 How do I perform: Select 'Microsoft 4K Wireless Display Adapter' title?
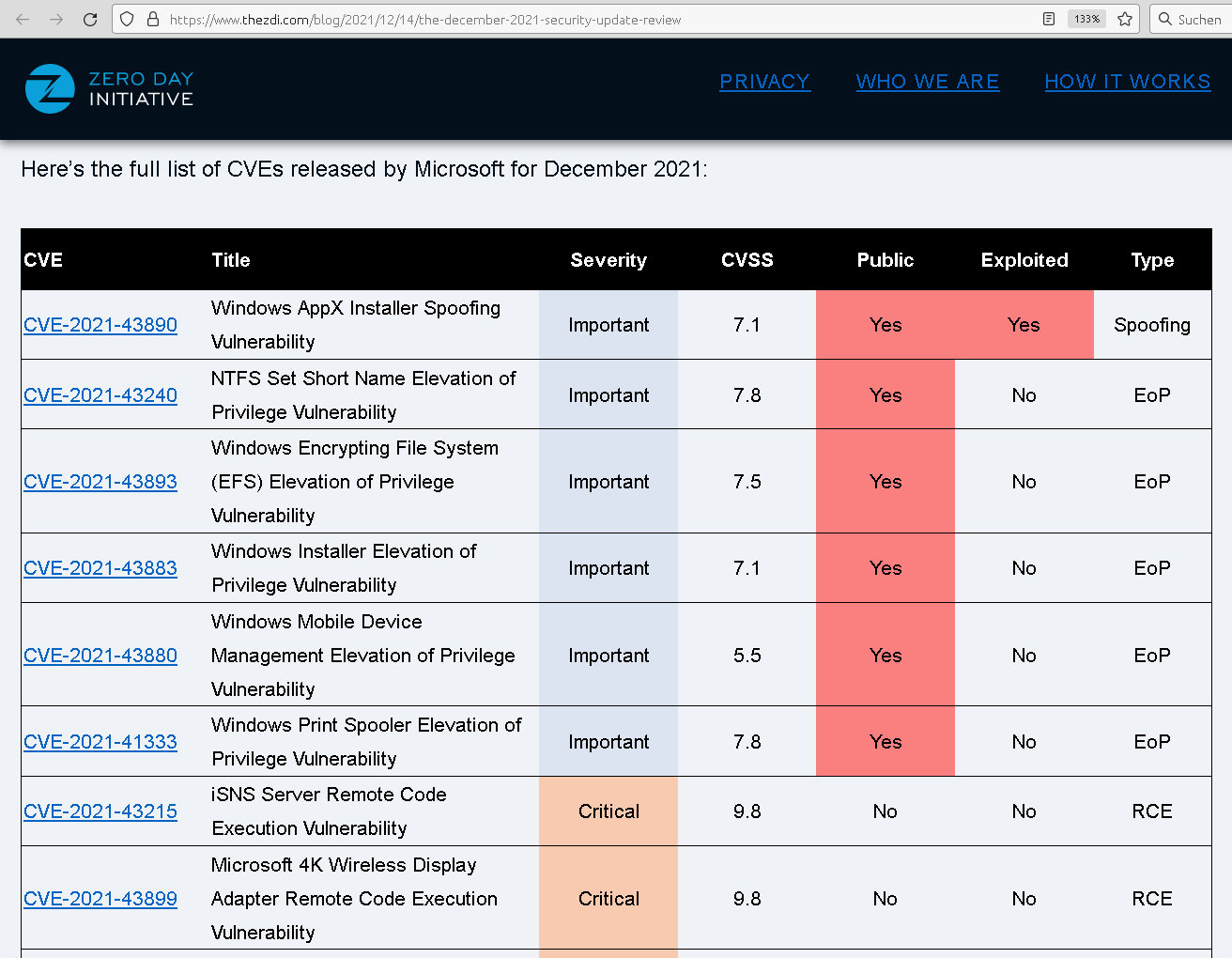coord(354,899)
